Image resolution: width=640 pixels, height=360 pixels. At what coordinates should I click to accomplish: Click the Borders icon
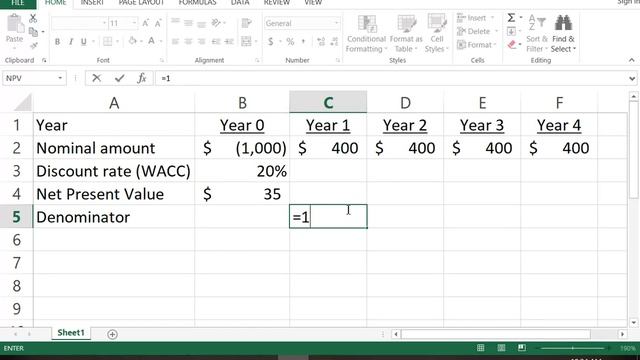point(107,41)
